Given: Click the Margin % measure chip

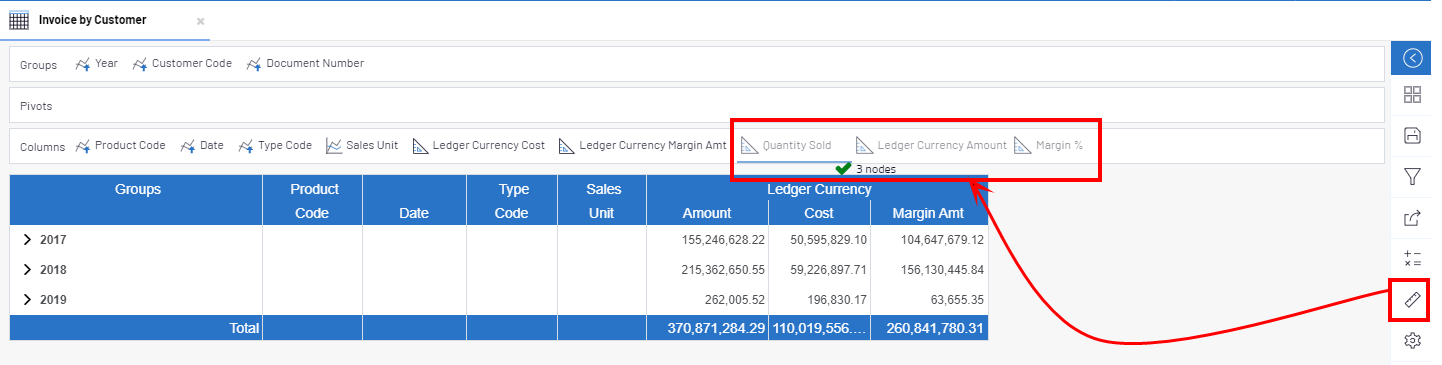Looking at the screenshot, I should [1049, 146].
